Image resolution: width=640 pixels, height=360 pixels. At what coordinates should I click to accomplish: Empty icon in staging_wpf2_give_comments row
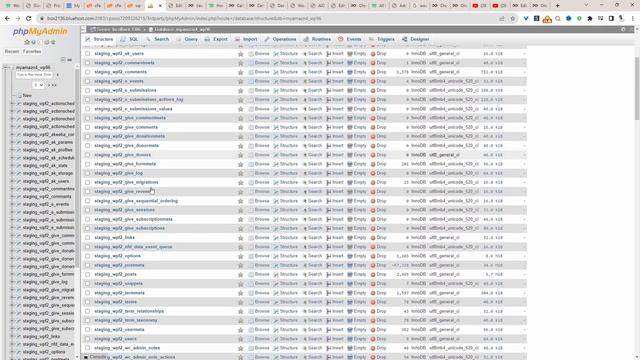coord(350,127)
